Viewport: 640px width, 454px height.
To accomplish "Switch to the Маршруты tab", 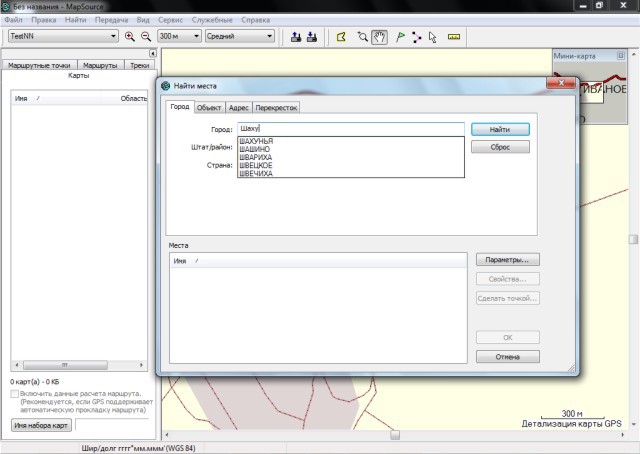I will [x=100, y=65].
